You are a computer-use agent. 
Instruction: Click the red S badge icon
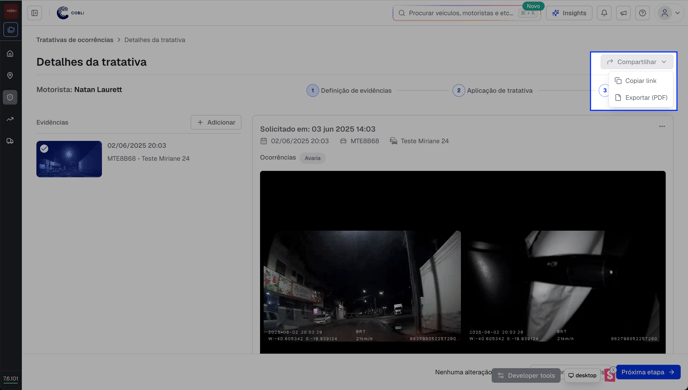tap(609, 375)
